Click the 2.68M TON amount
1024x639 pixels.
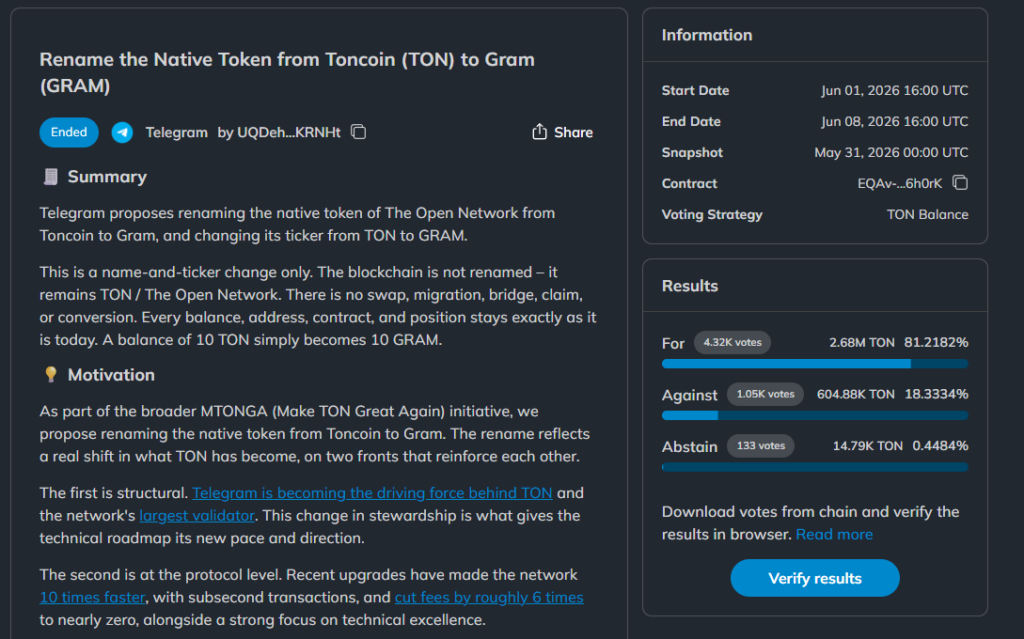pyautogui.click(x=861, y=342)
